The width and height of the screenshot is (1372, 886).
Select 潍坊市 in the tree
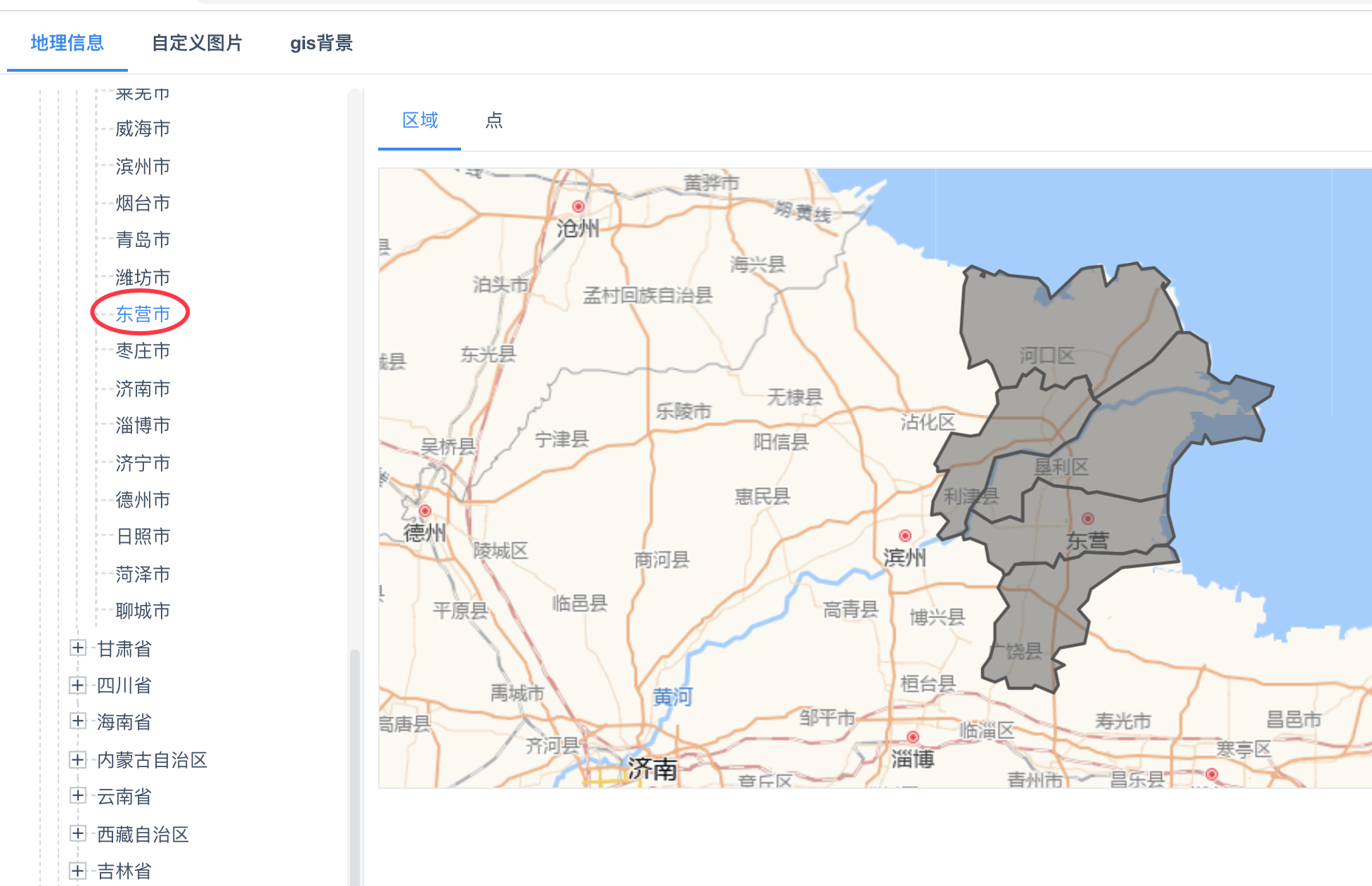(143, 277)
